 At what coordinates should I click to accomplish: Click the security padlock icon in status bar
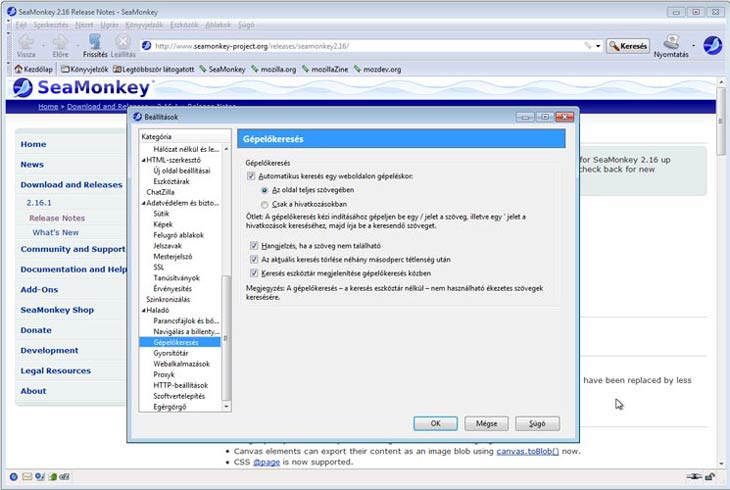(x=710, y=476)
